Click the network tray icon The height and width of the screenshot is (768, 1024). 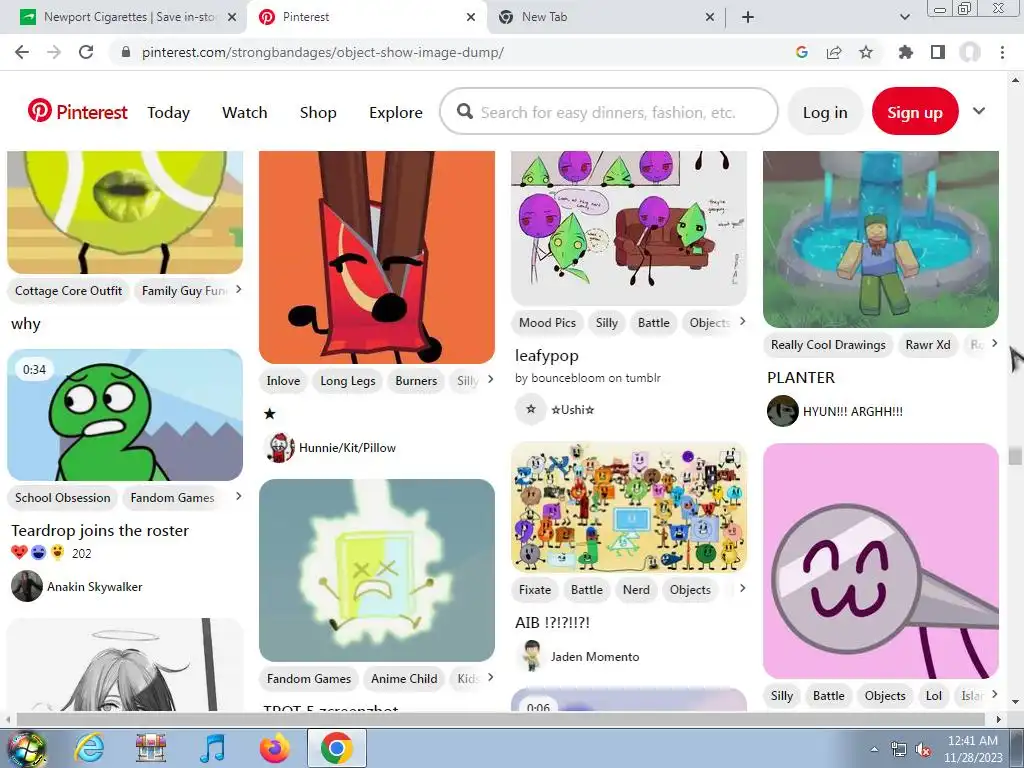click(x=899, y=749)
